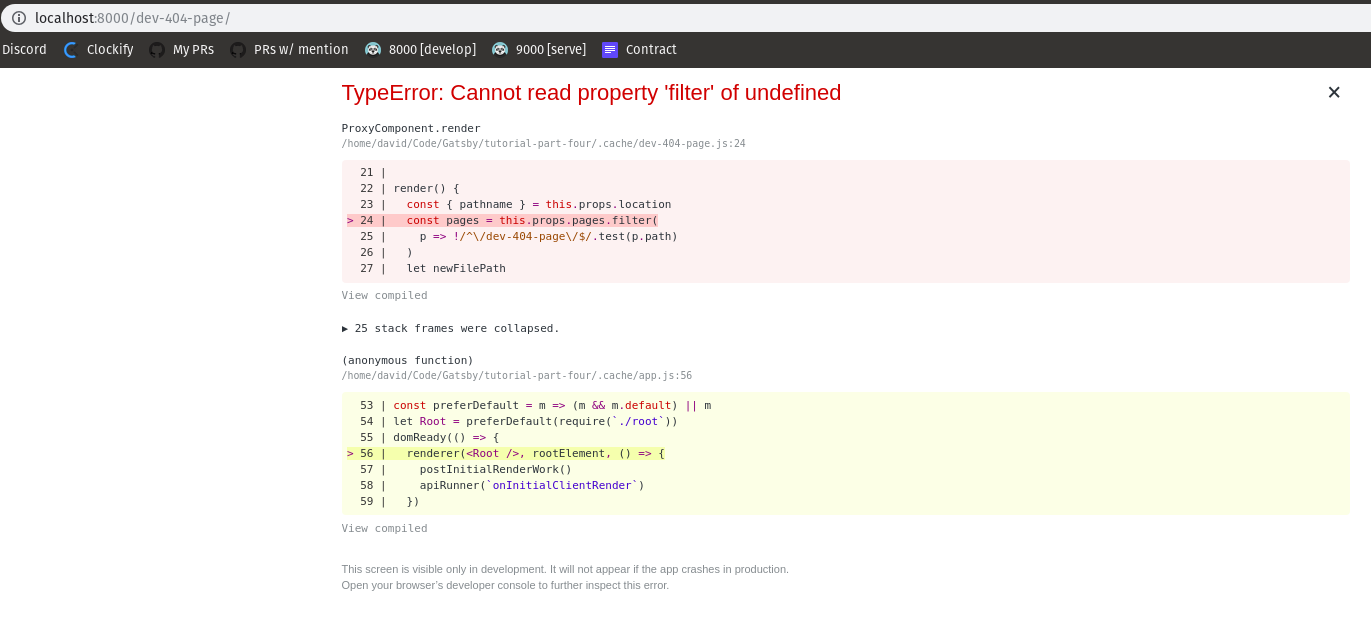Select the highlighted line 24 in code
Viewport: 1371px width, 627px height.
[x=500, y=220]
